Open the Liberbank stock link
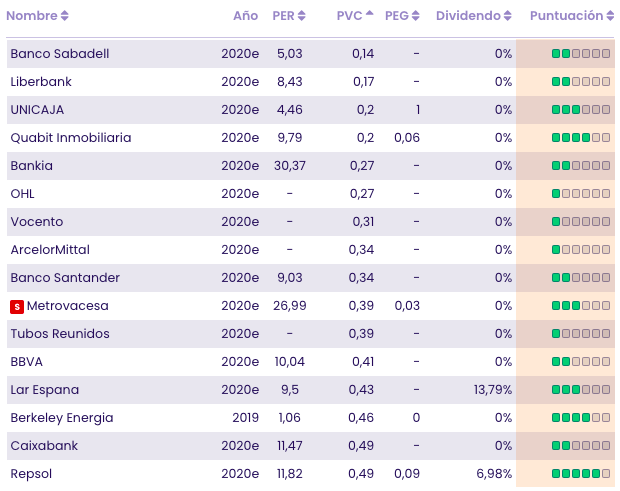Screen dimensions: 620x491 pos(41,81)
